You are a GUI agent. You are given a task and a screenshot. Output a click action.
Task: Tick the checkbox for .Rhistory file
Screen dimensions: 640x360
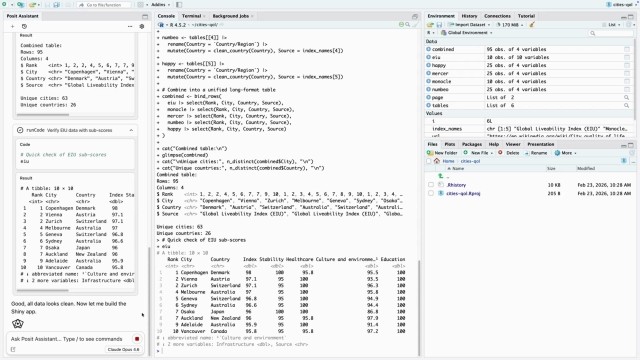431,185
